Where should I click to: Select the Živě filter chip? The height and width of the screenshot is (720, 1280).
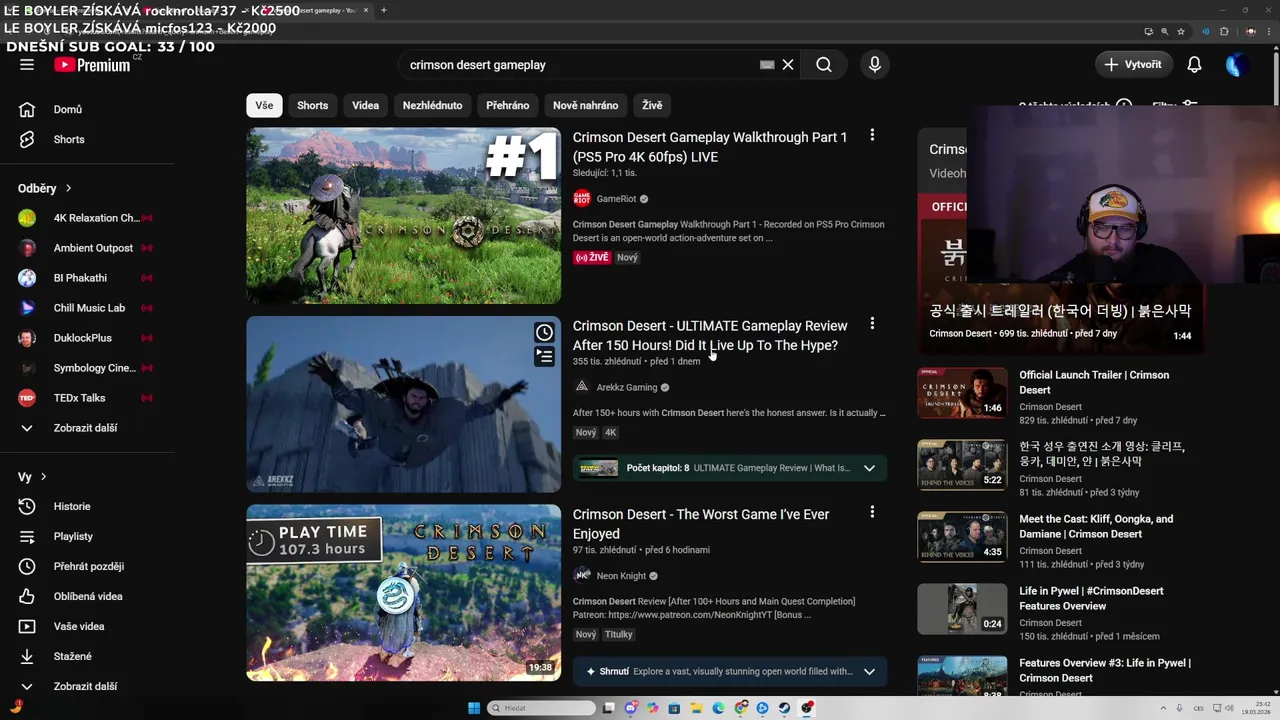pyautogui.click(x=652, y=105)
